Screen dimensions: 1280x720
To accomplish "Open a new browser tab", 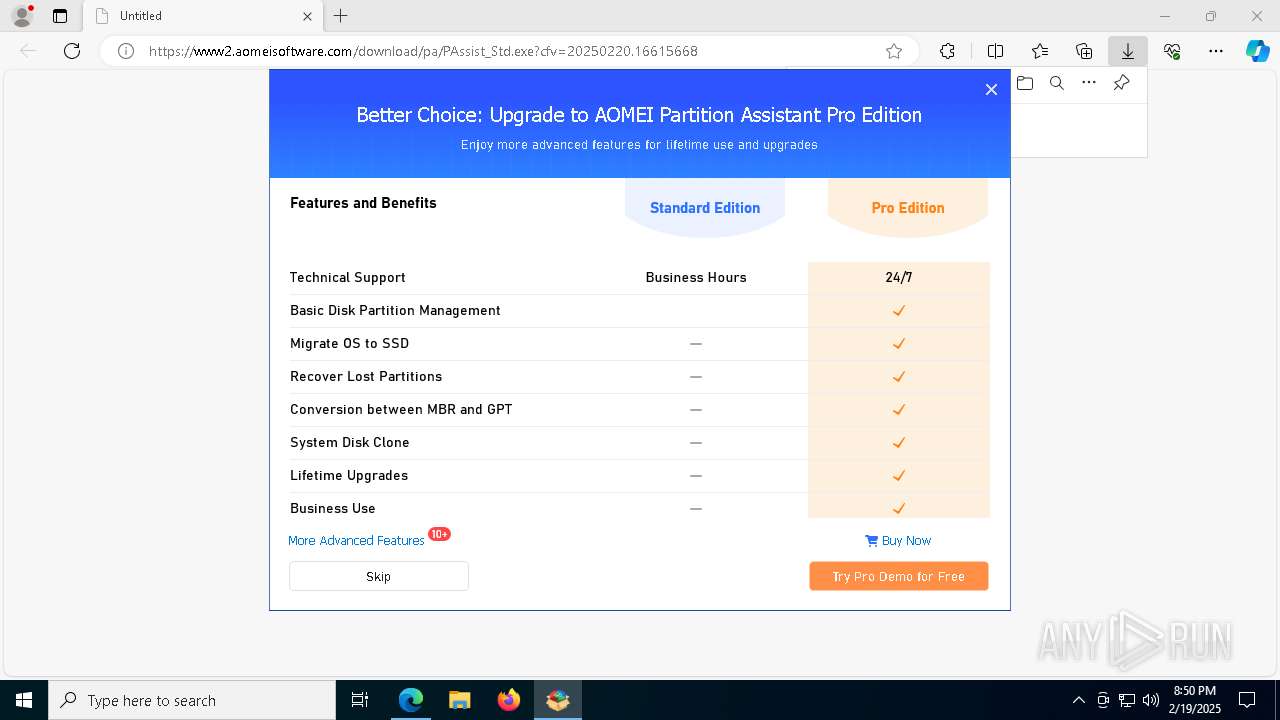I will tap(341, 16).
